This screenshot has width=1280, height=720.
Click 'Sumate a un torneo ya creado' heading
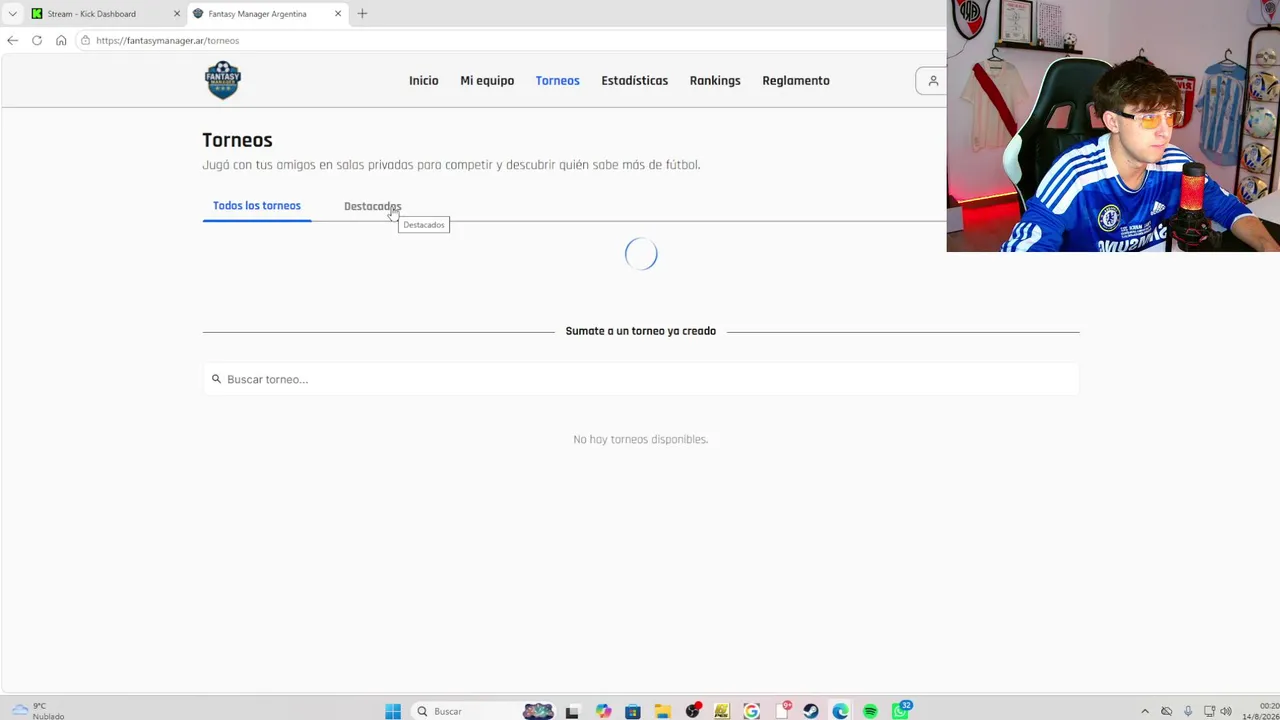641,331
